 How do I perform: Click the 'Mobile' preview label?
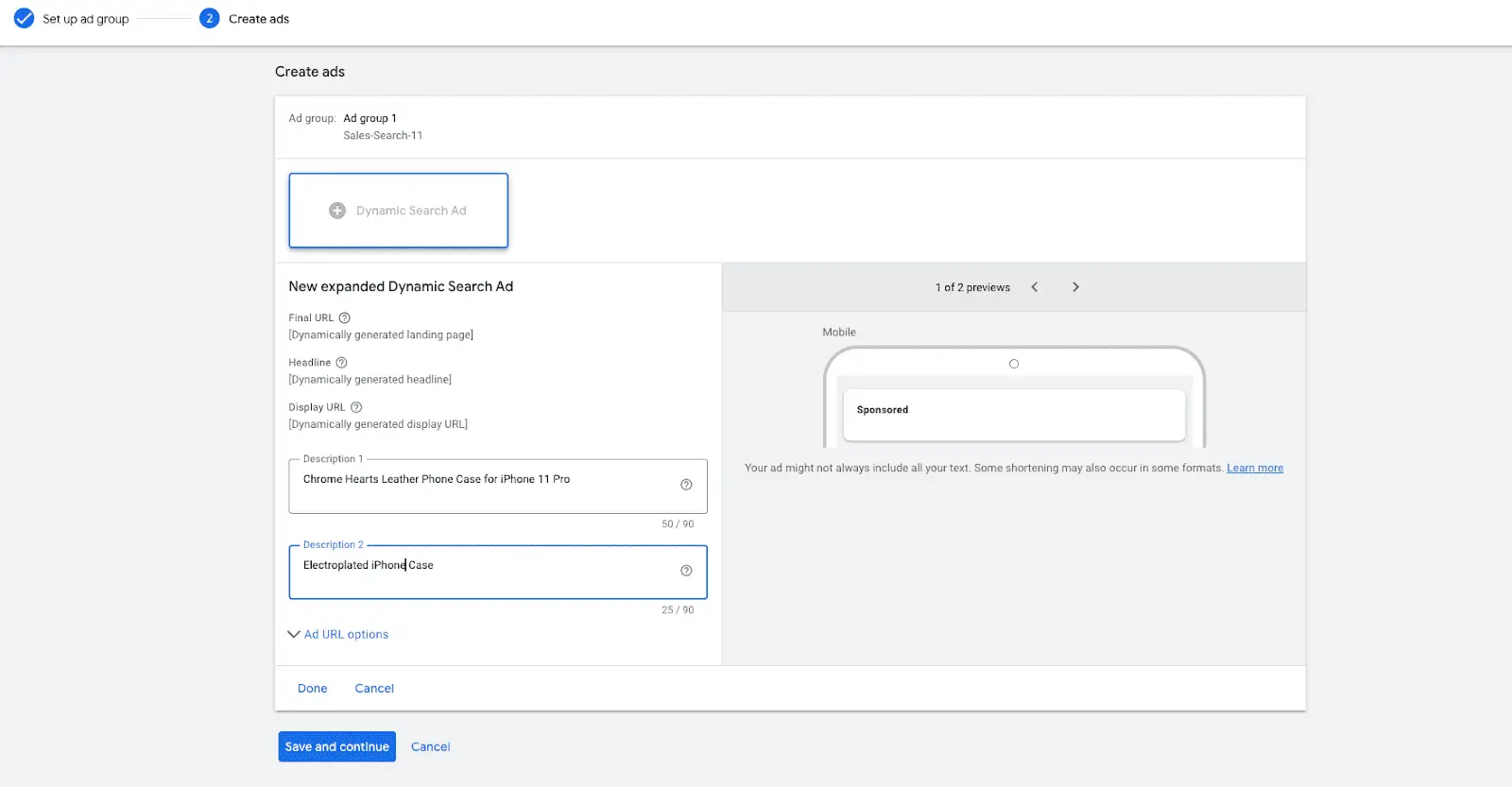point(839,333)
